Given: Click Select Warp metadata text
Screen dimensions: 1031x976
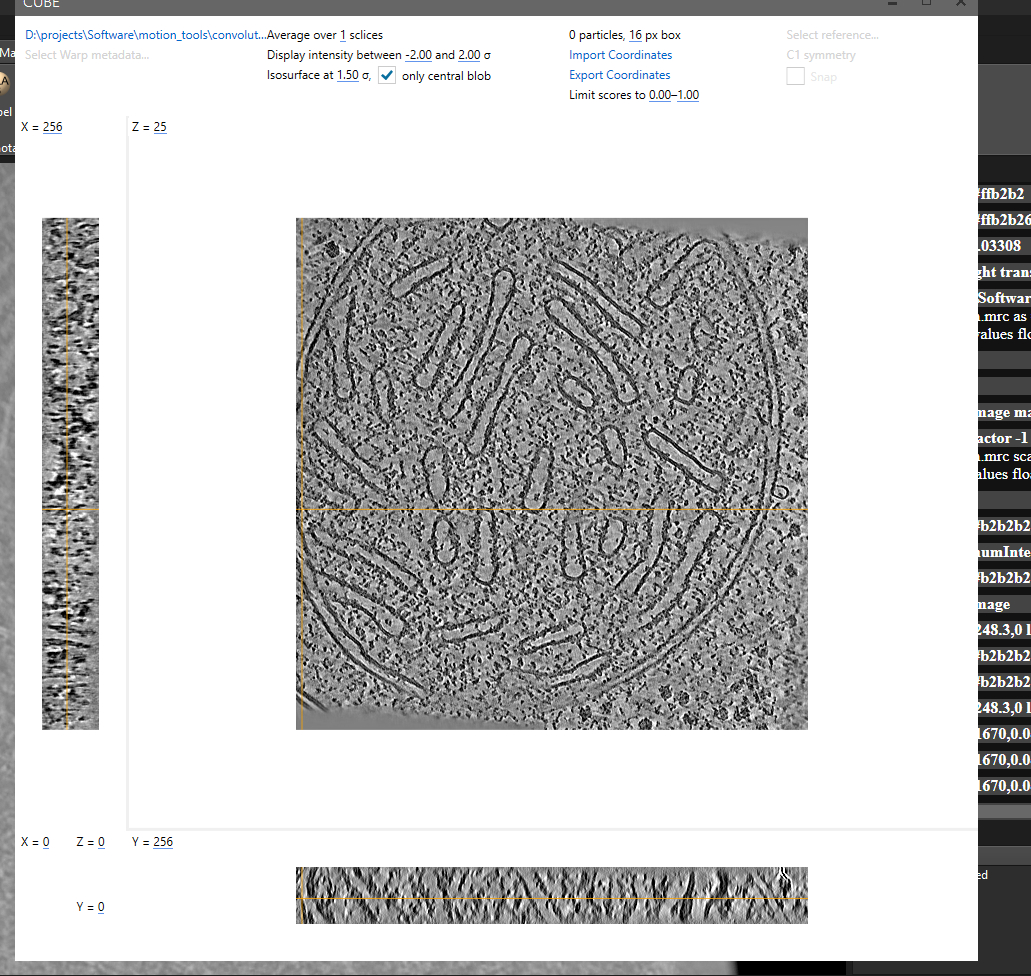Looking at the screenshot, I should pyautogui.click(x=87, y=54).
